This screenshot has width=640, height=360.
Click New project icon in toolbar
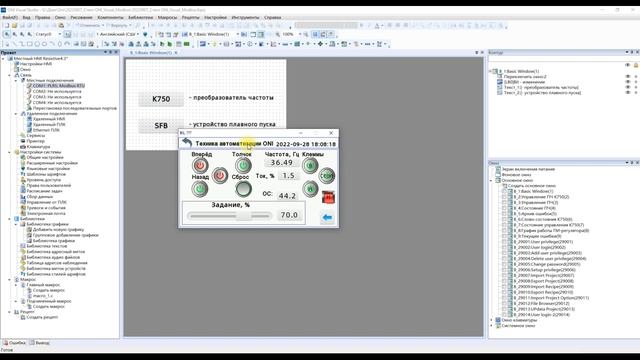[6, 25]
